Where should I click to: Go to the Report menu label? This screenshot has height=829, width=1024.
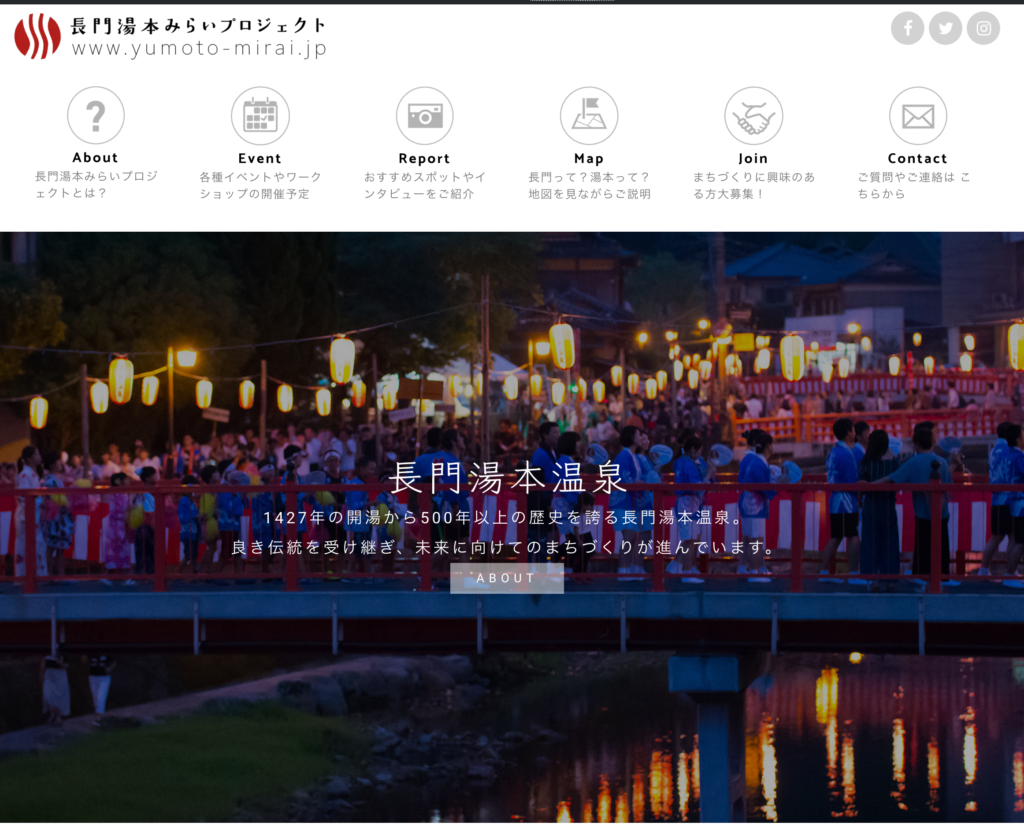point(424,159)
